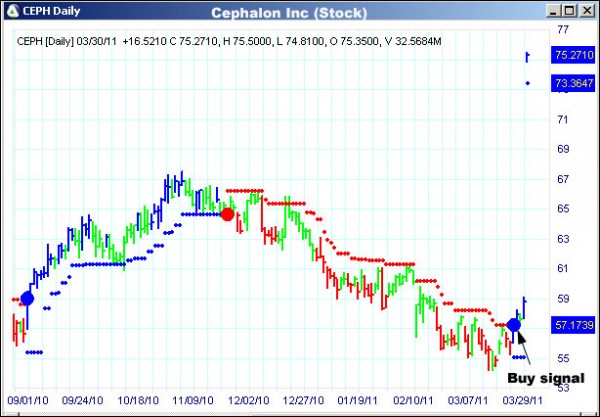
Task: Click the large blue buy dot near 03/29/11
Action: 514,325
